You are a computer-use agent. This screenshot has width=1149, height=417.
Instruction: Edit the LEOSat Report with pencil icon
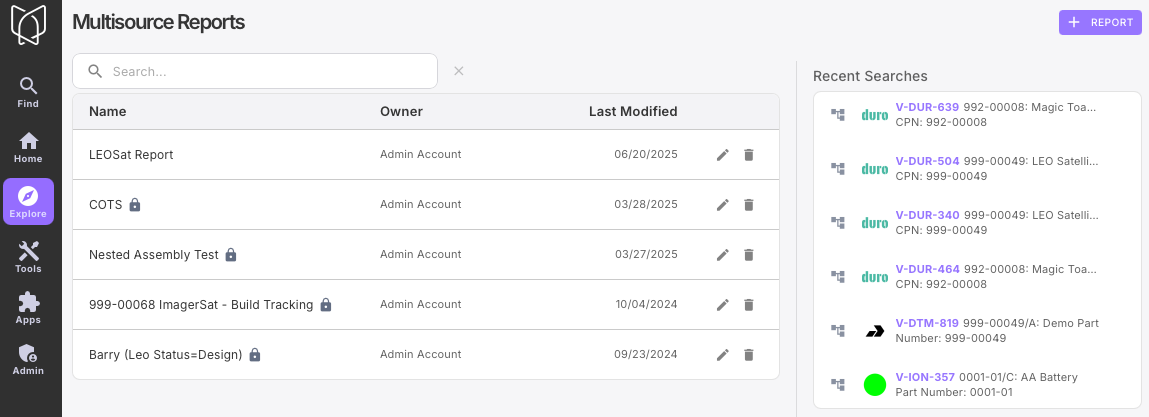coord(723,155)
